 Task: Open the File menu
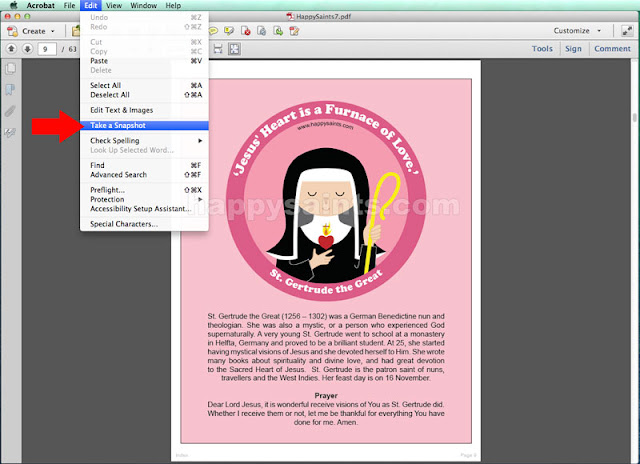click(69, 5)
